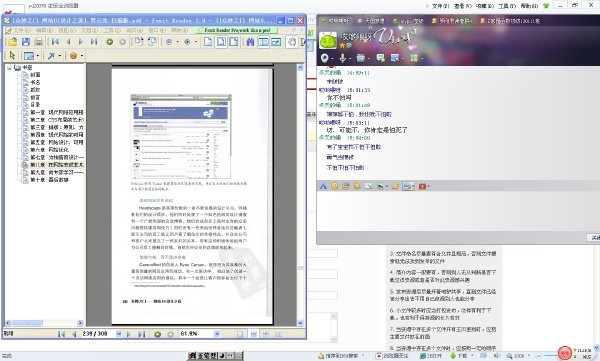Click the microphone voice chat icon
The height and width of the screenshot is (361, 600).
pos(343,58)
